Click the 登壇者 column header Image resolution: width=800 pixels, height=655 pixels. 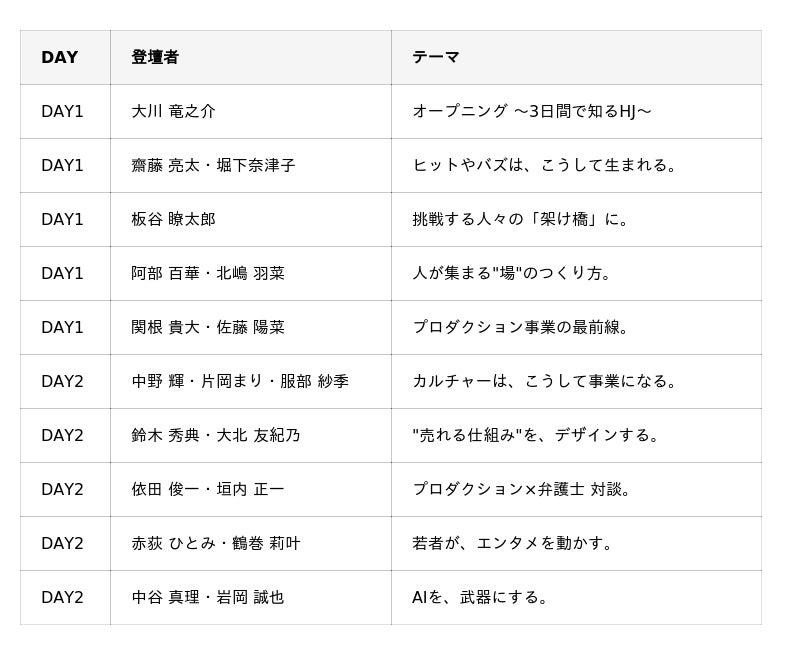(x=155, y=57)
